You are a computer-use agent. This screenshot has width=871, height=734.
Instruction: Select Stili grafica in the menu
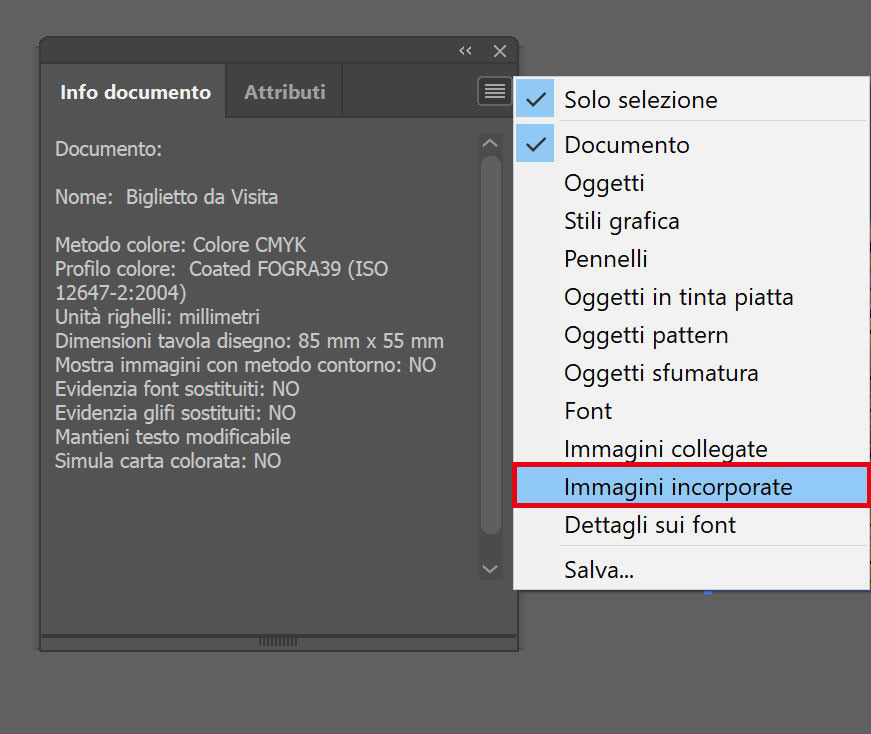click(621, 221)
